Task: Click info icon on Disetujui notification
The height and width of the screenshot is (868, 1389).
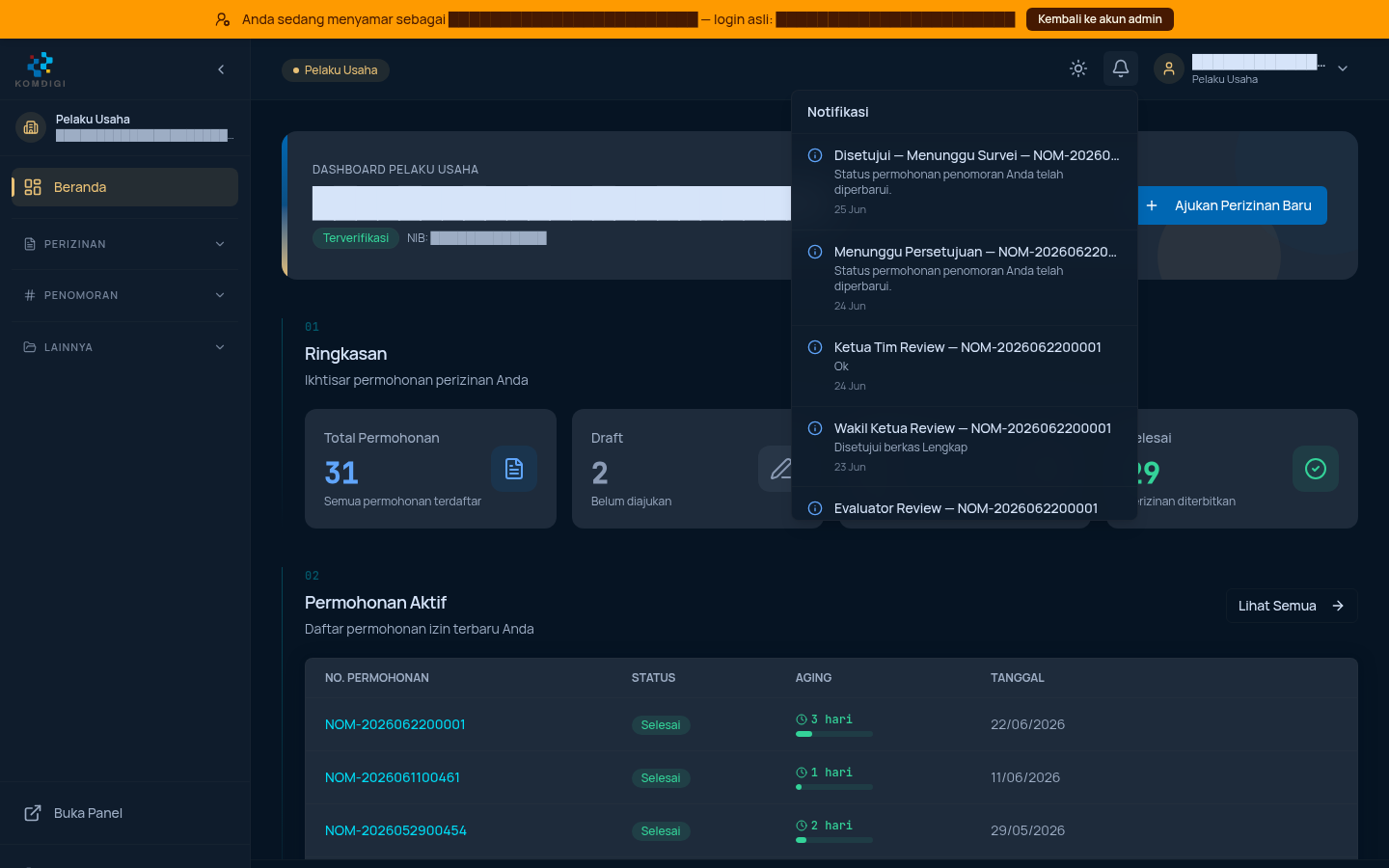Action: 815,155
